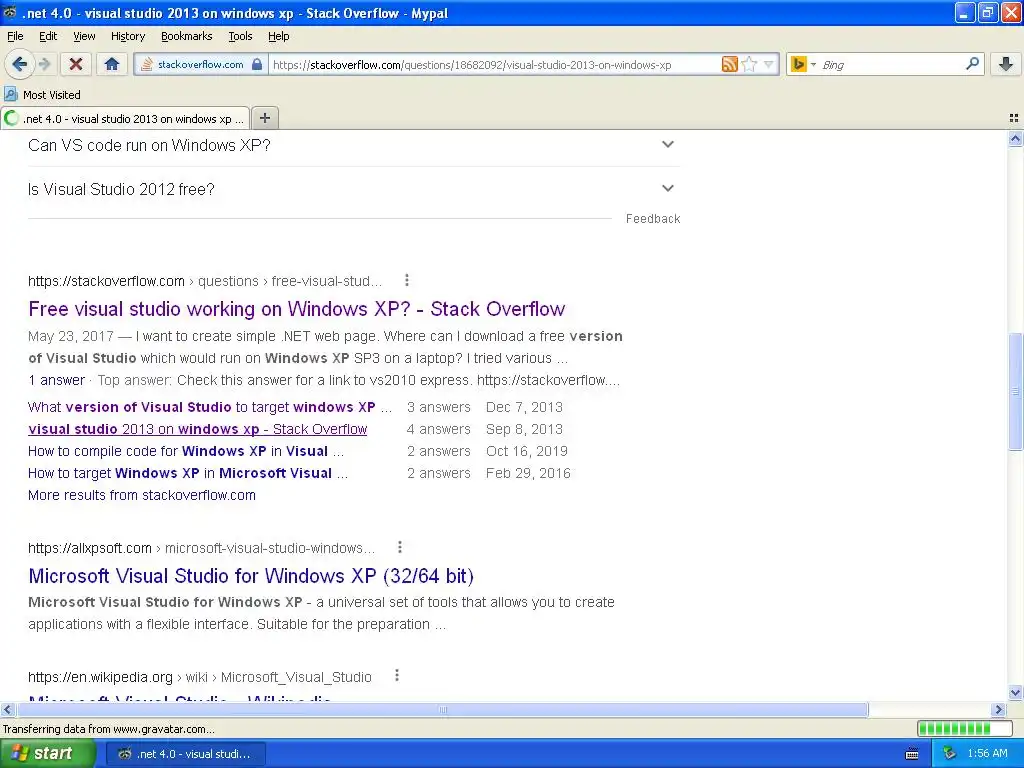Image resolution: width=1024 pixels, height=768 pixels.
Task: Click the vertical scrollbar up arrow
Action: click(x=1015, y=138)
